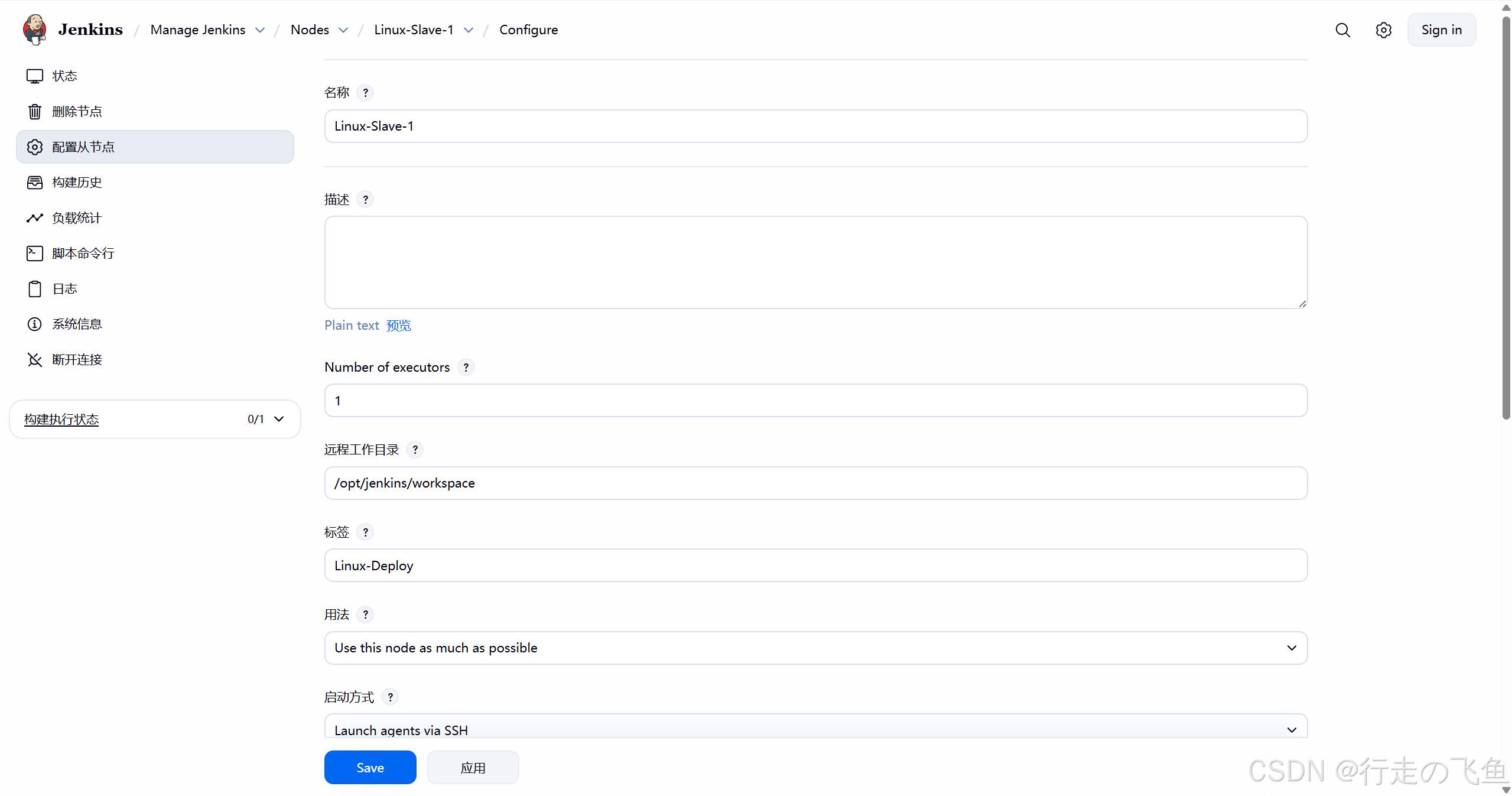
Task: Save the node configuration
Action: pyautogui.click(x=370, y=768)
